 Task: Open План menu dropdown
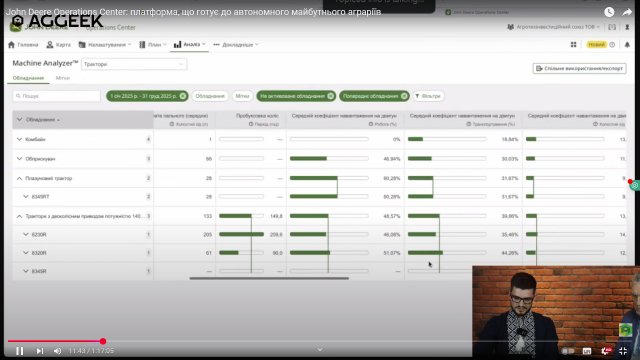153,44
